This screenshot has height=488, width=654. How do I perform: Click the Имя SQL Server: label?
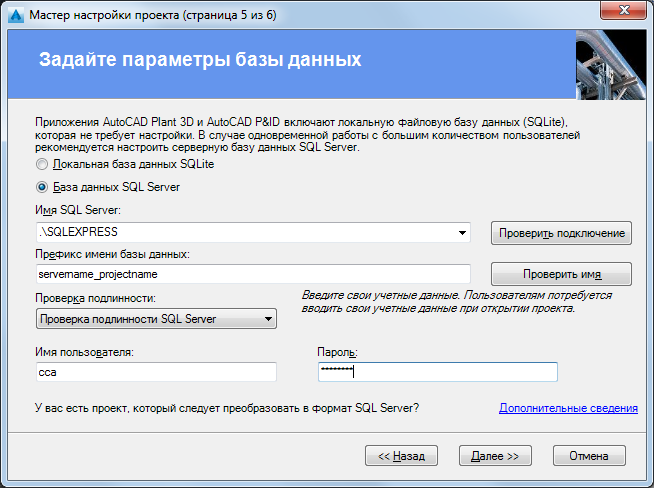(x=78, y=210)
